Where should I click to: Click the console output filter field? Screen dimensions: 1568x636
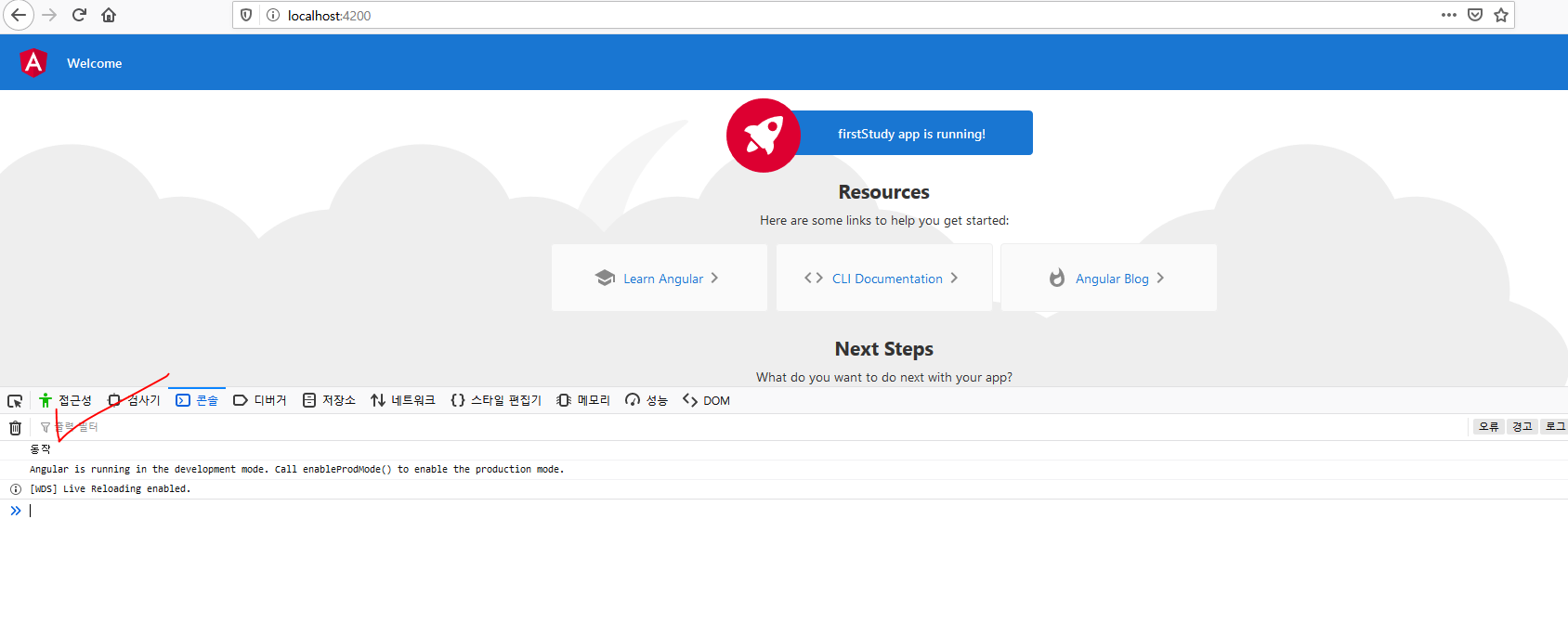pyautogui.click(x=752, y=427)
